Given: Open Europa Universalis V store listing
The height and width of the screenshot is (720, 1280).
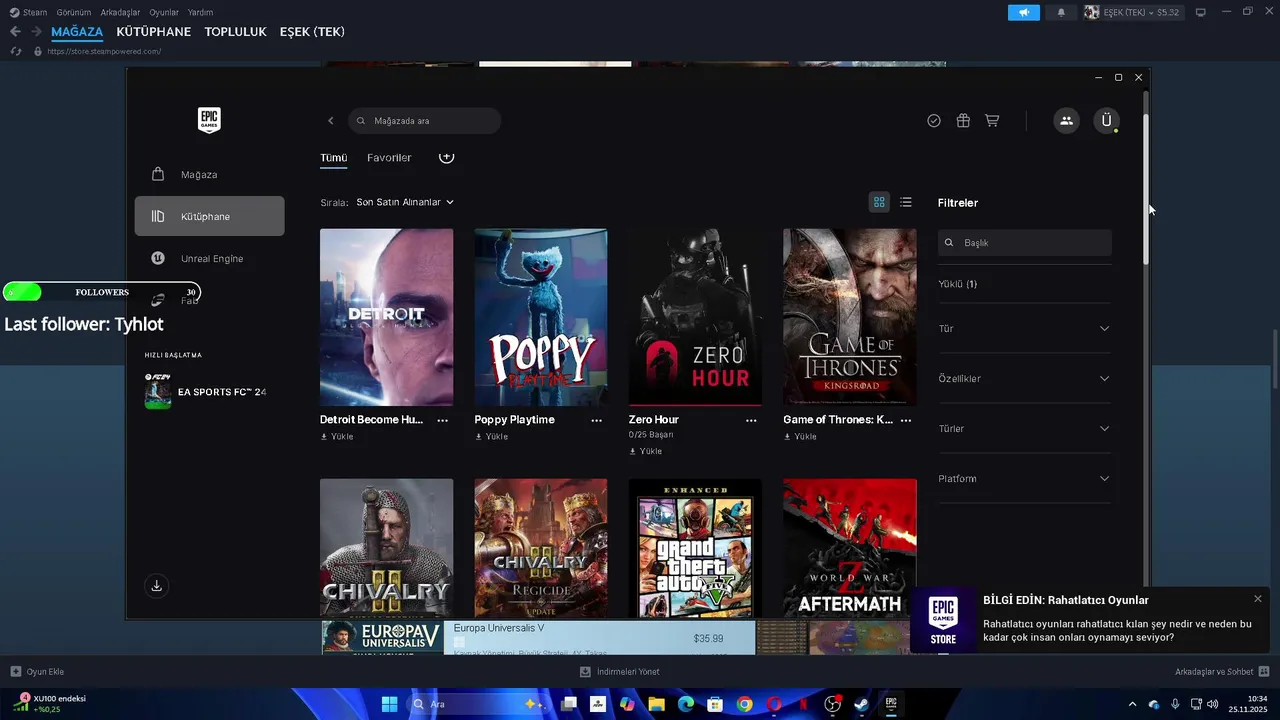Looking at the screenshot, I should point(539,637).
